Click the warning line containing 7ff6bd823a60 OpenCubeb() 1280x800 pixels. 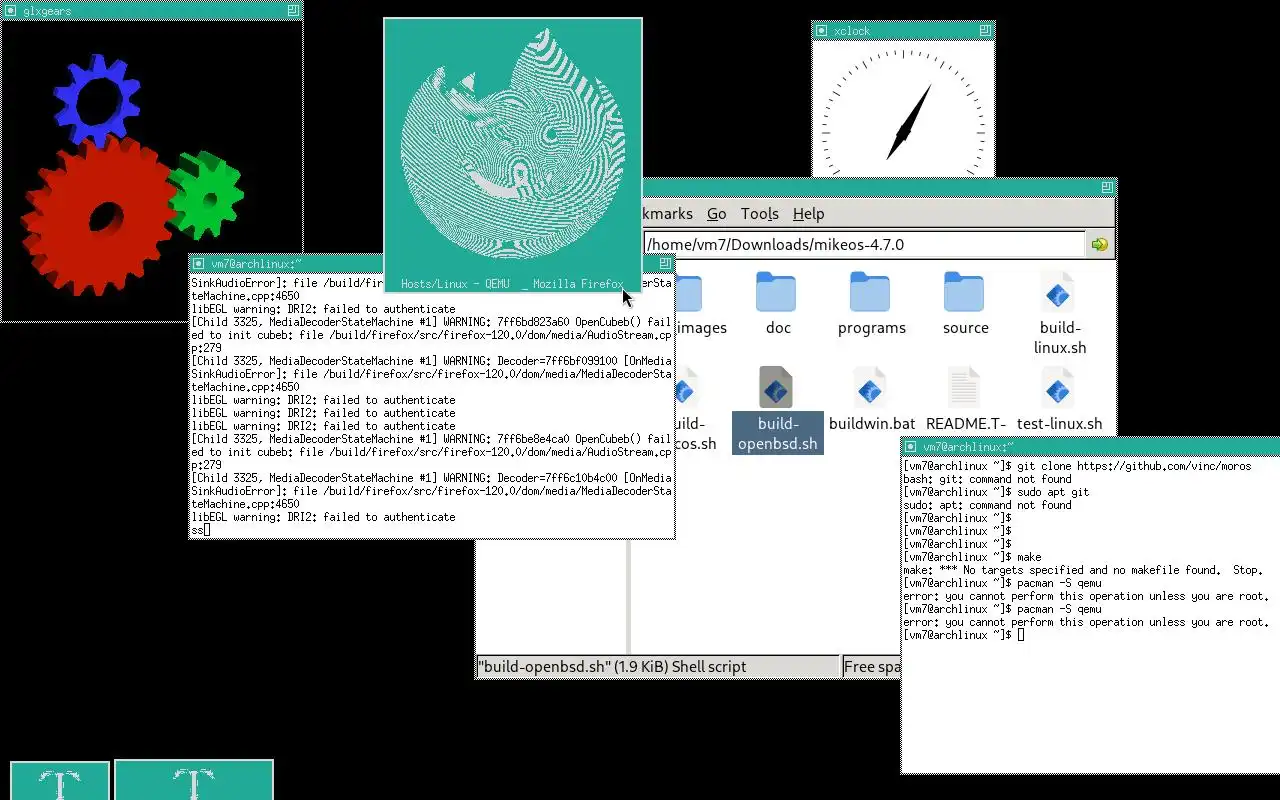tap(431, 322)
